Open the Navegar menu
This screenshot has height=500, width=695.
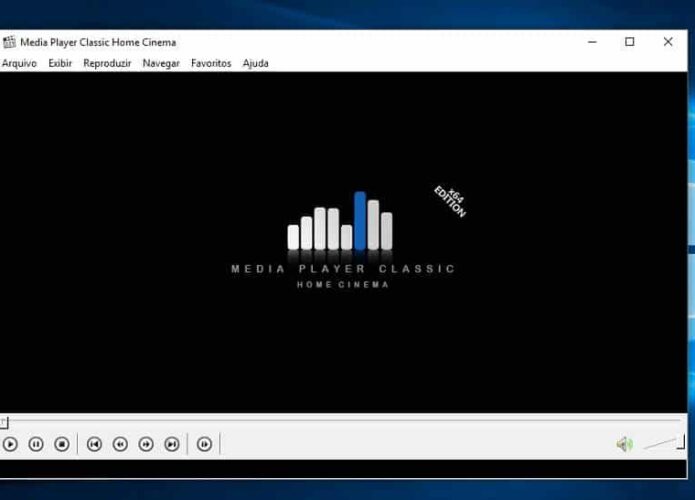click(161, 63)
